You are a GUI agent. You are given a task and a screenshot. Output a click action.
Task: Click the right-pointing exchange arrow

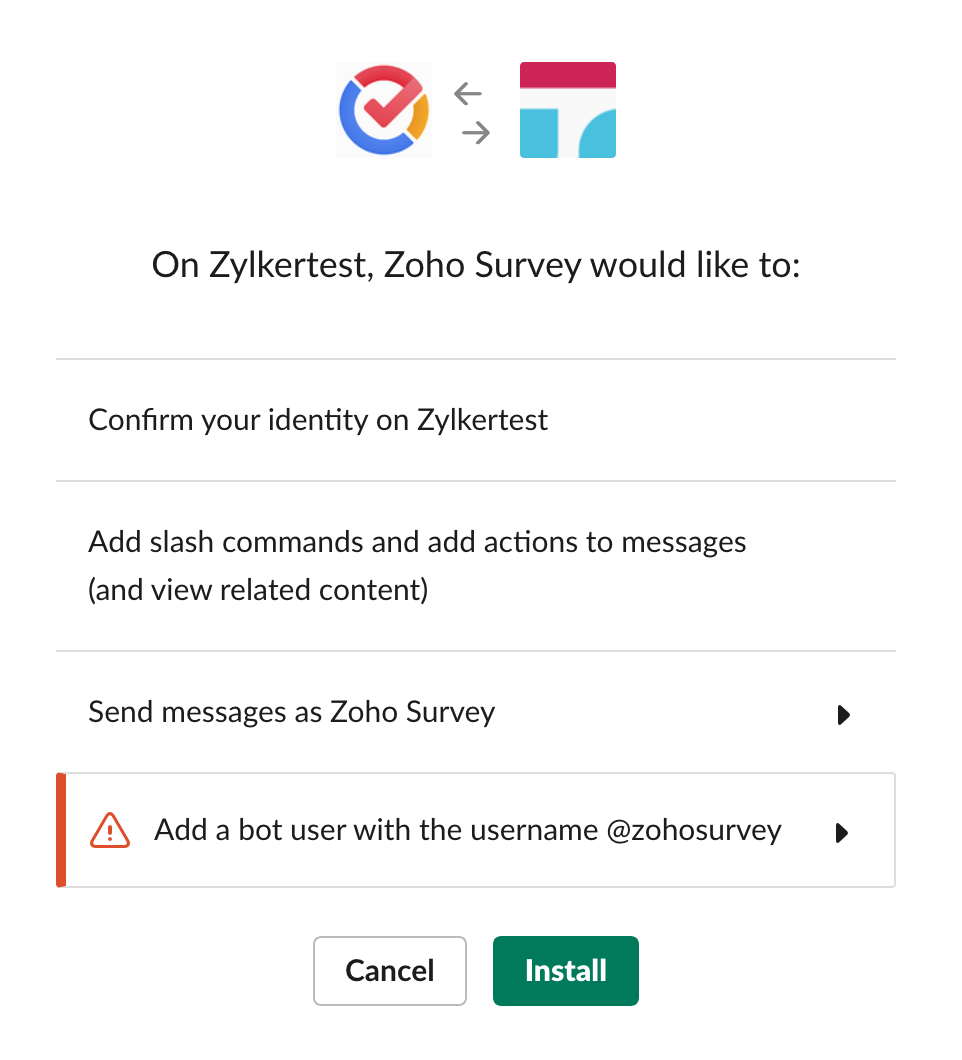(x=476, y=132)
